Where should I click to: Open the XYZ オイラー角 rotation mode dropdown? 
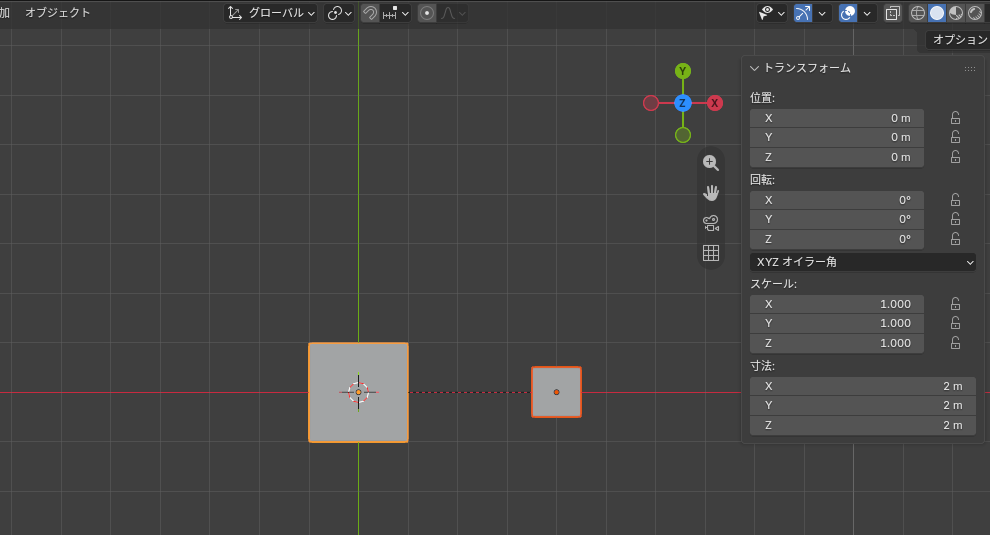pos(862,262)
